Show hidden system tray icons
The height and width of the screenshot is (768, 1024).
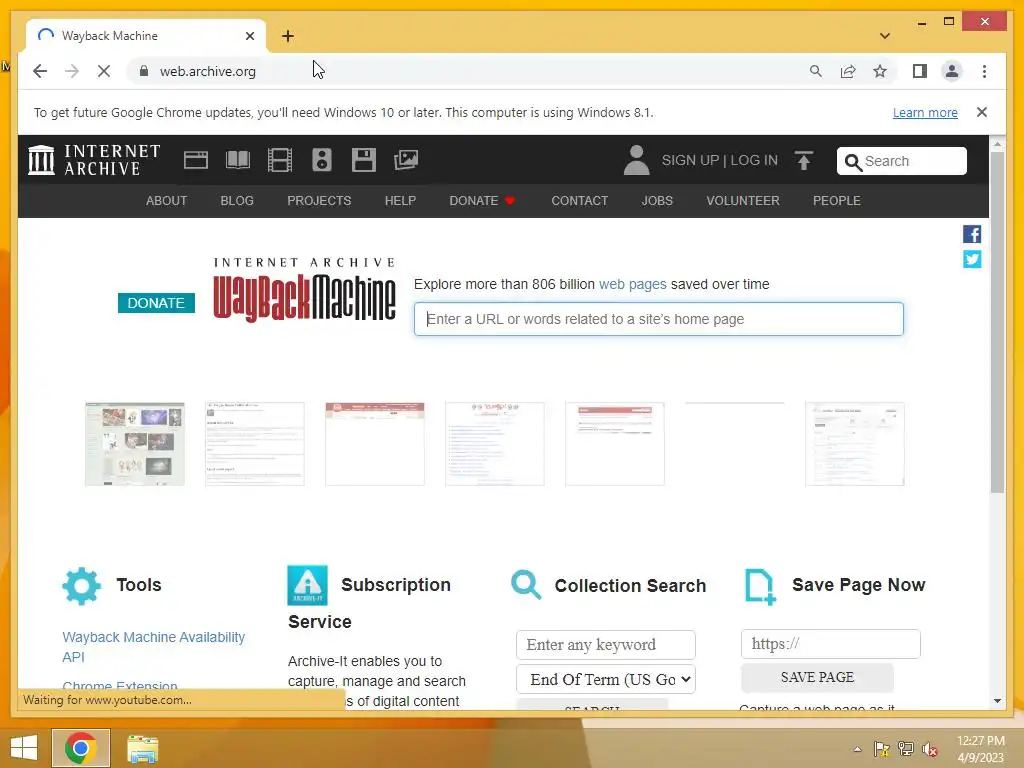point(857,749)
